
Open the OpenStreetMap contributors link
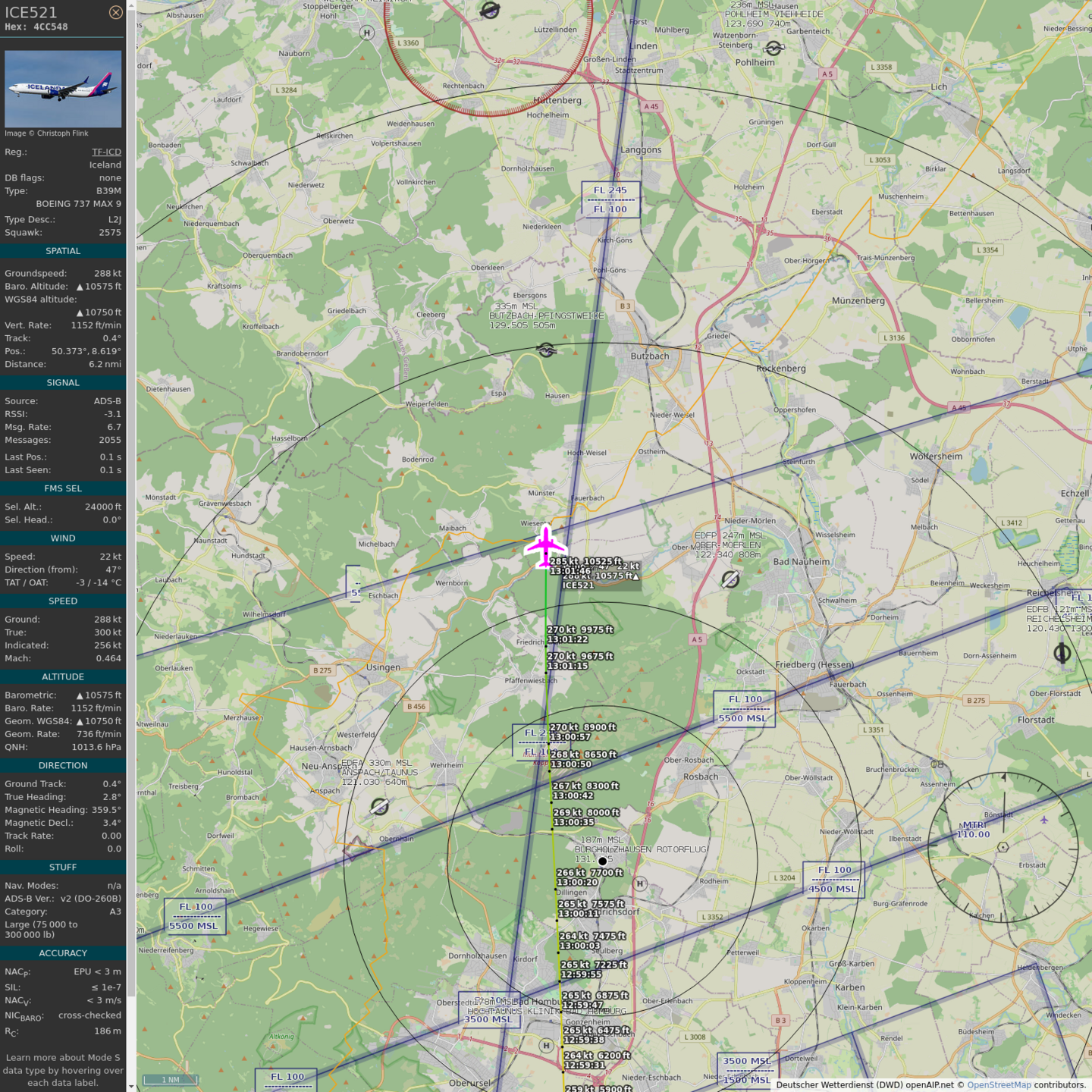(x=999, y=1085)
